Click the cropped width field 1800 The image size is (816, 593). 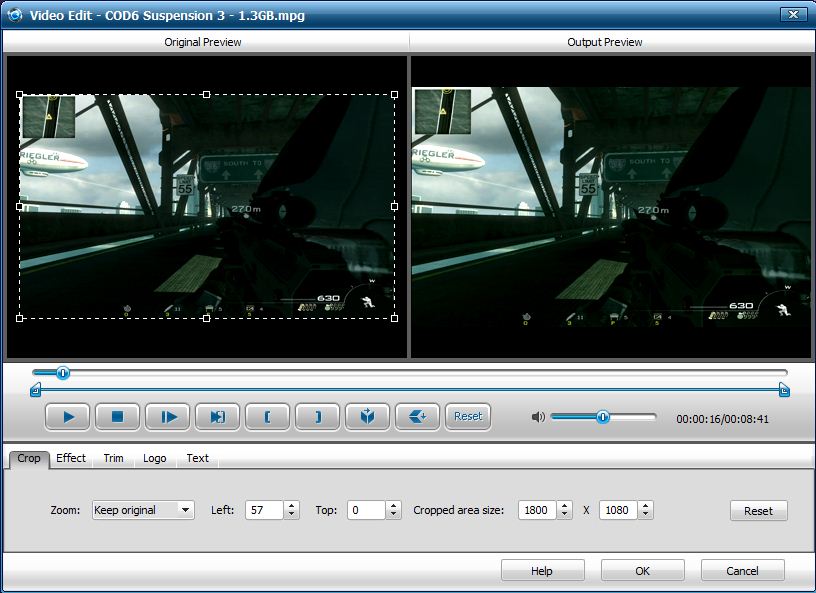[538, 510]
